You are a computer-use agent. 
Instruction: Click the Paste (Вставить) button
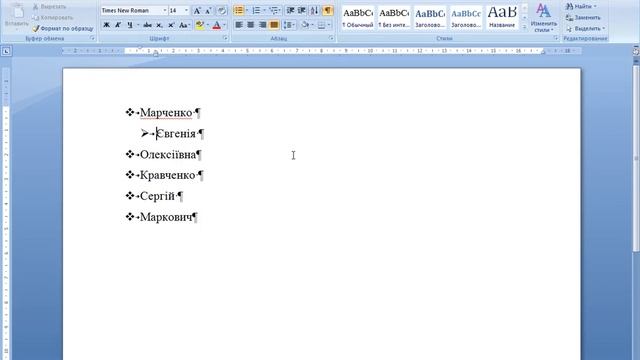click(17, 16)
